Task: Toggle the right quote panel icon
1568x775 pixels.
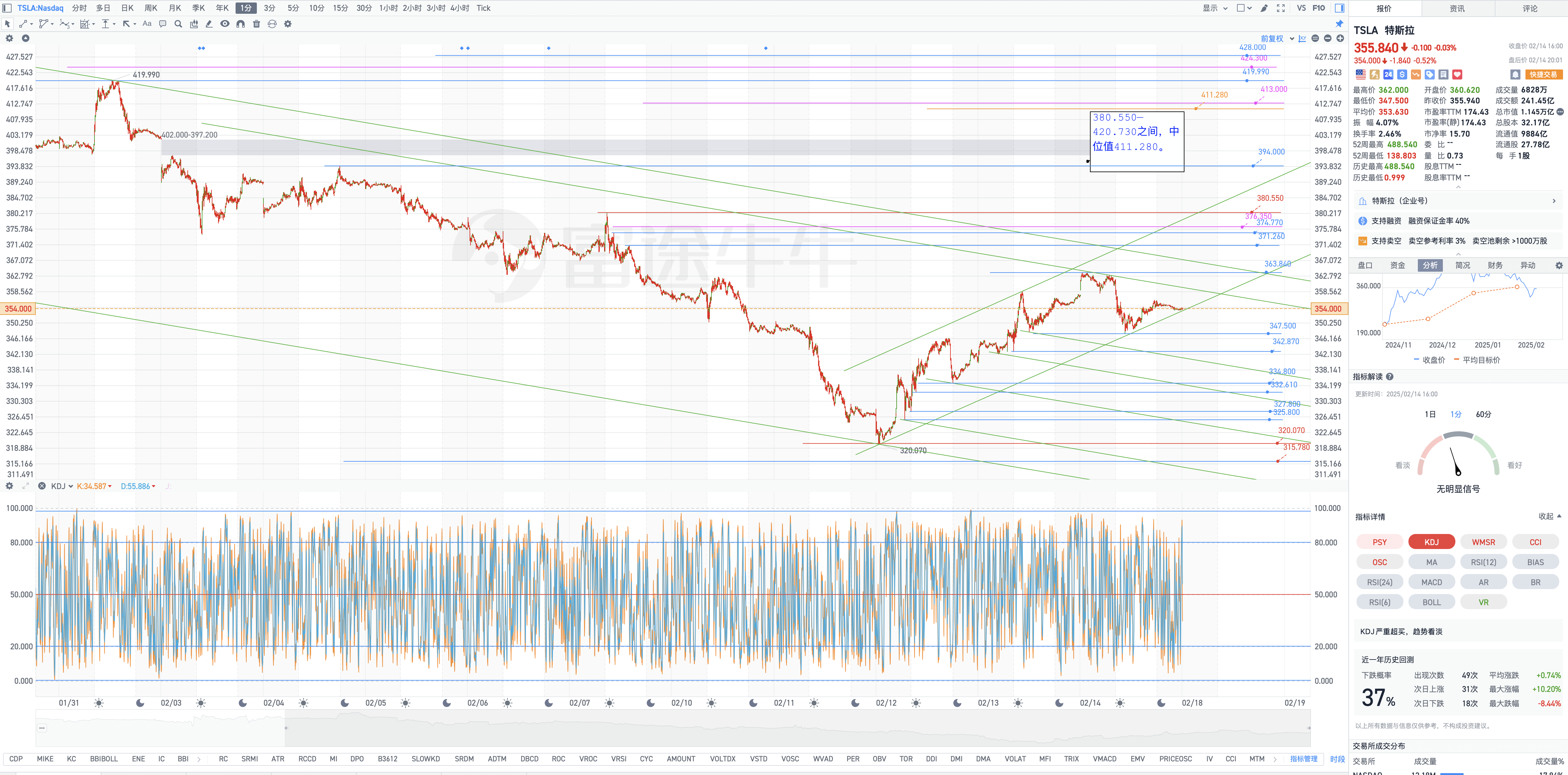Action: point(1340,8)
